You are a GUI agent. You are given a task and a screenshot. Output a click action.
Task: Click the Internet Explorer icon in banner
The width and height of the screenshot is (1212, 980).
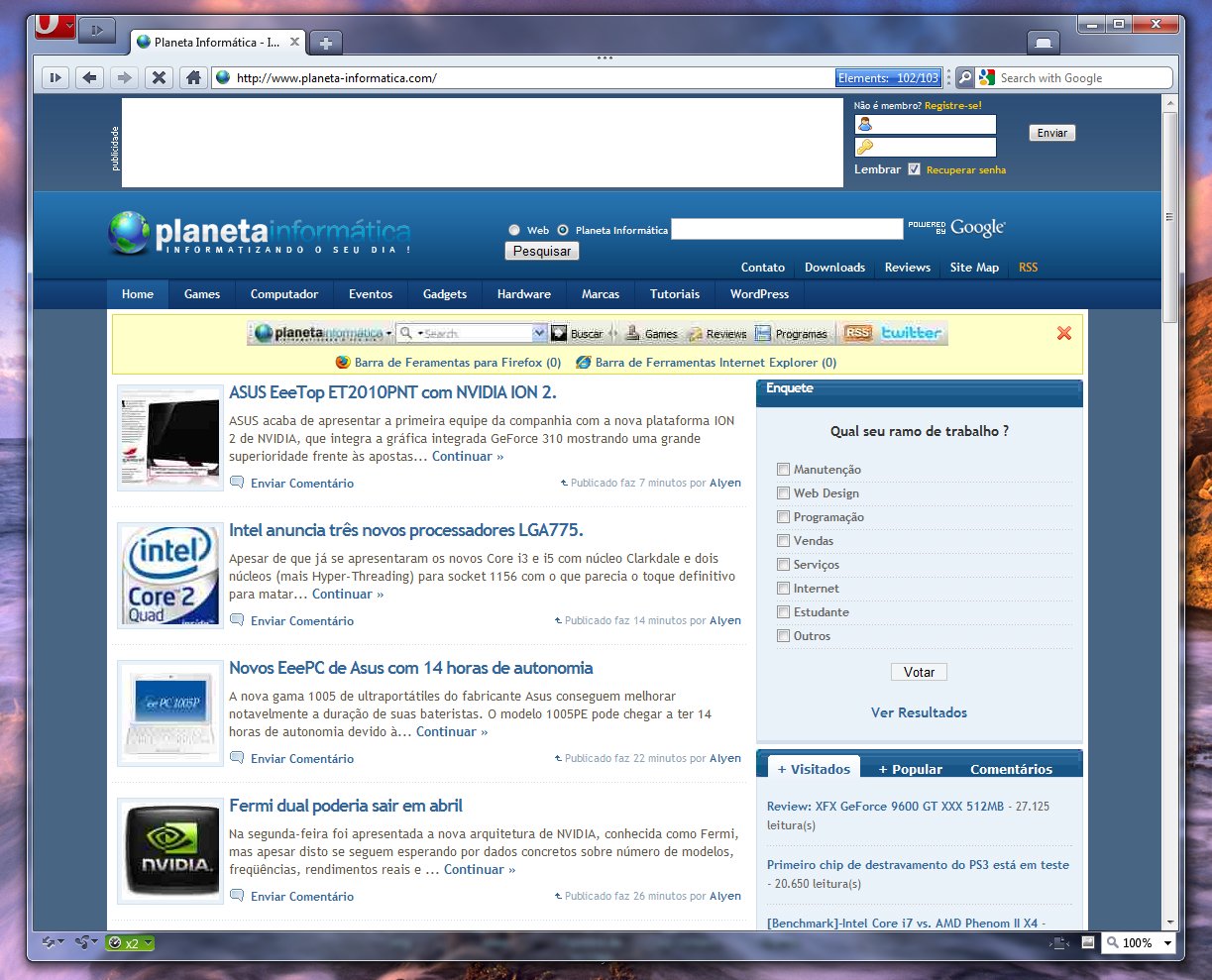coord(584,363)
